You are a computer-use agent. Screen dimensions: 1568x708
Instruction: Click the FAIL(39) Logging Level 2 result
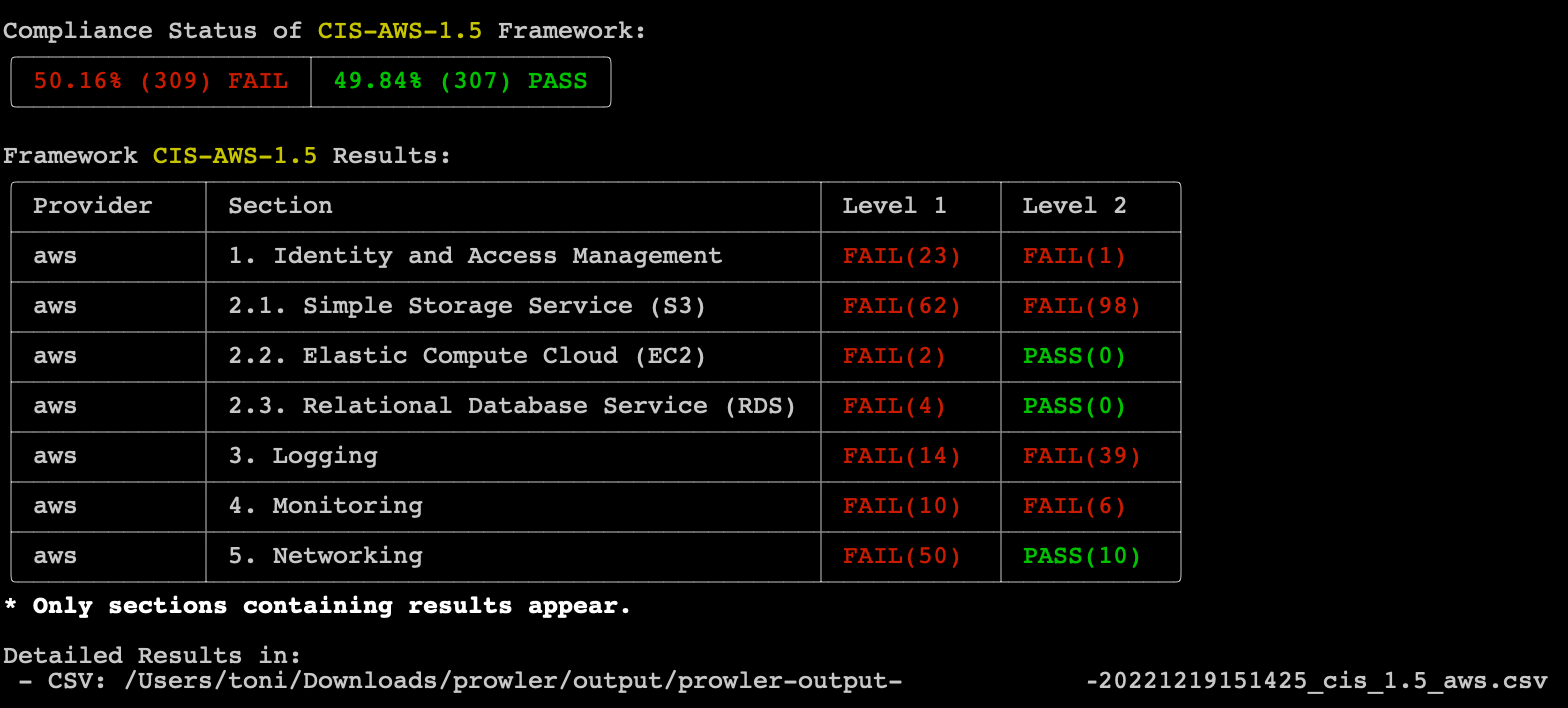tap(1081, 456)
